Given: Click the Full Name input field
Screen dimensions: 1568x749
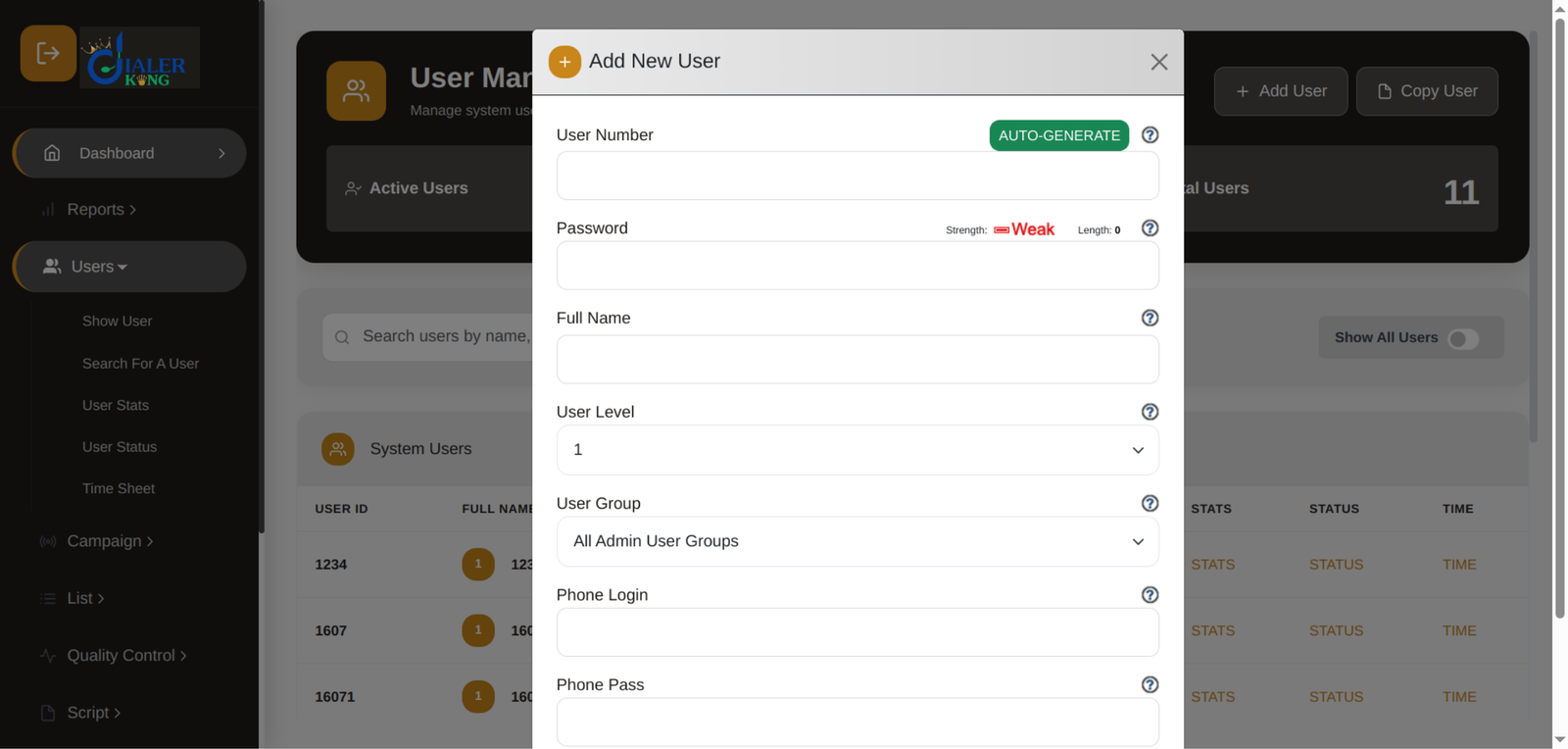Looking at the screenshot, I should 857,359.
